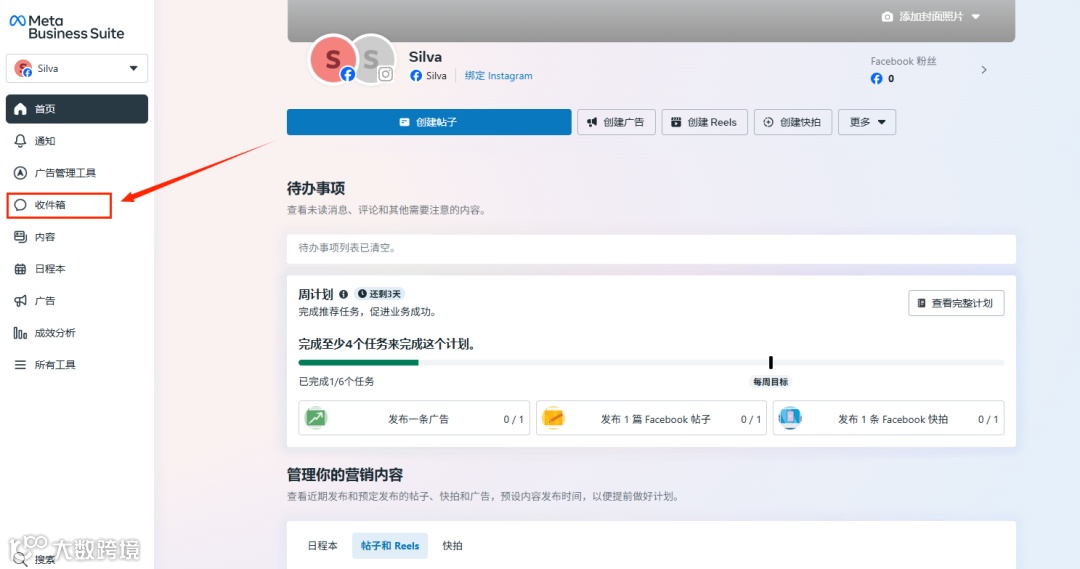
Task: Click the 还剩3天 clock badge
Action: click(380, 294)
